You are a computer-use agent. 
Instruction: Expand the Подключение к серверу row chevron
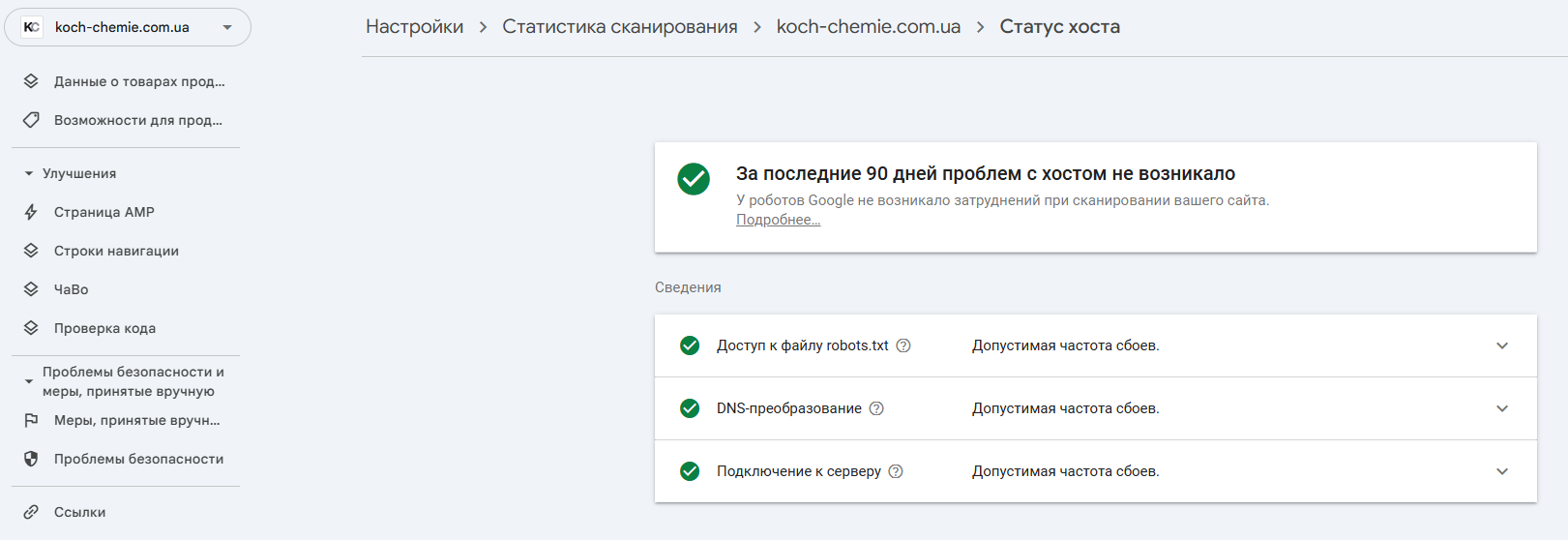(1502, 471)
